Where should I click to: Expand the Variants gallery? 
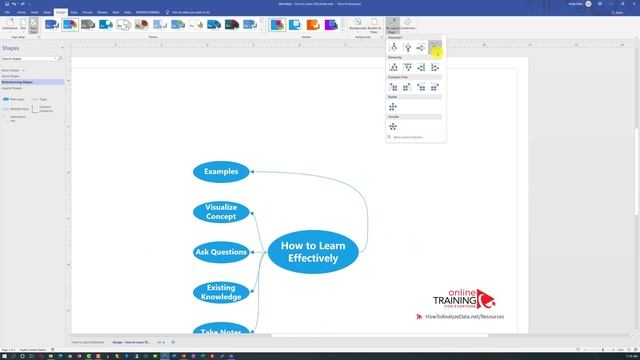[342, 31]
